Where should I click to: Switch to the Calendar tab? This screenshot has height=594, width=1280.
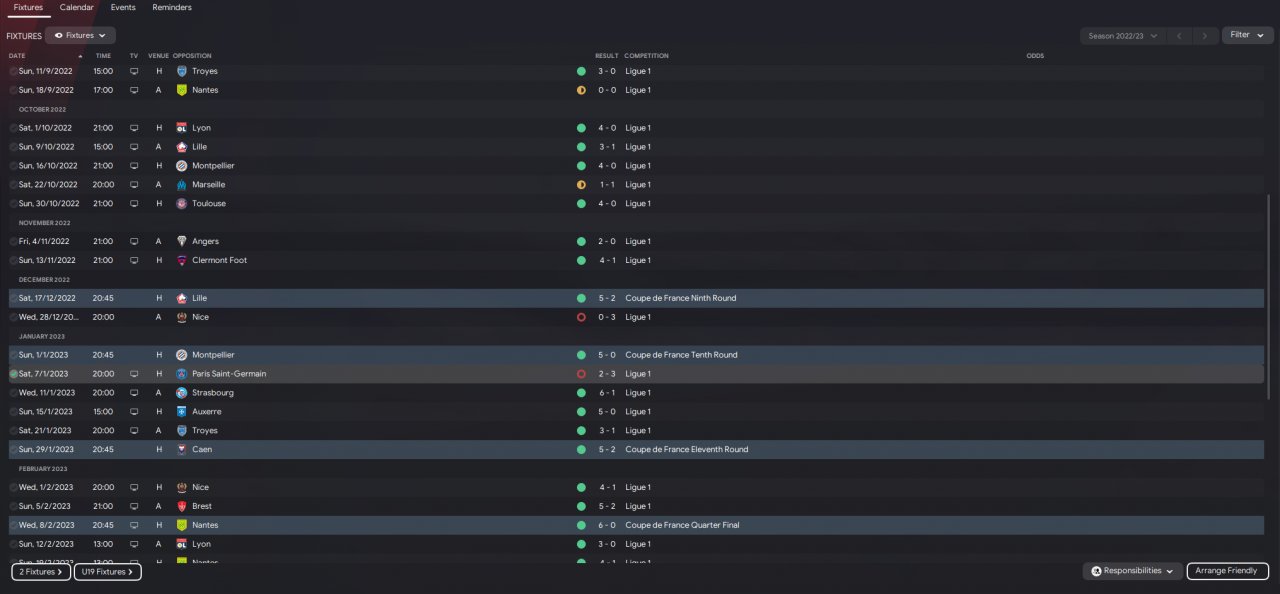click(x=77, y=7)
